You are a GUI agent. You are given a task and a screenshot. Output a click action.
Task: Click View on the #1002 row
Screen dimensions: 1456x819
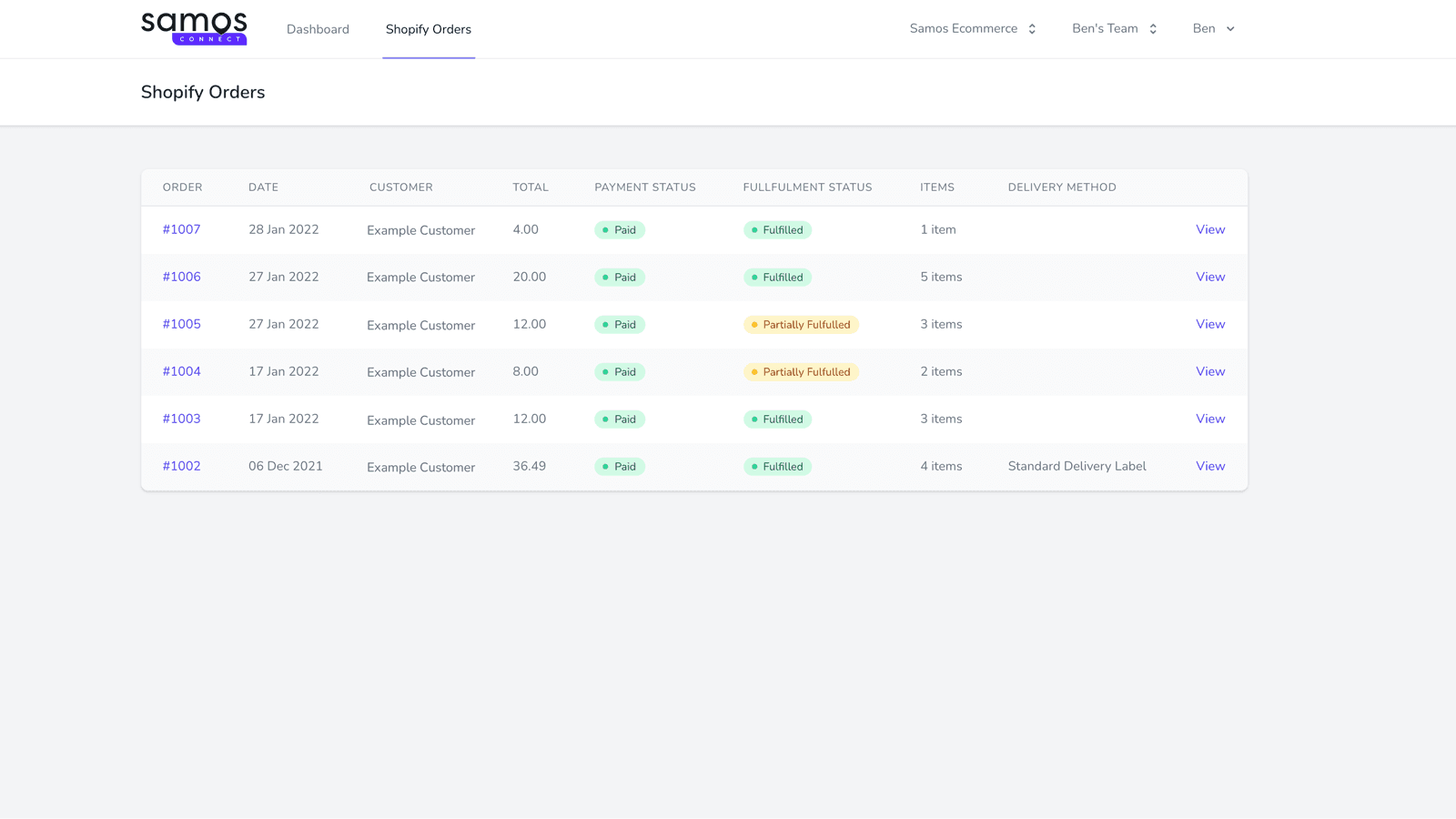[x=1210, y=466]
